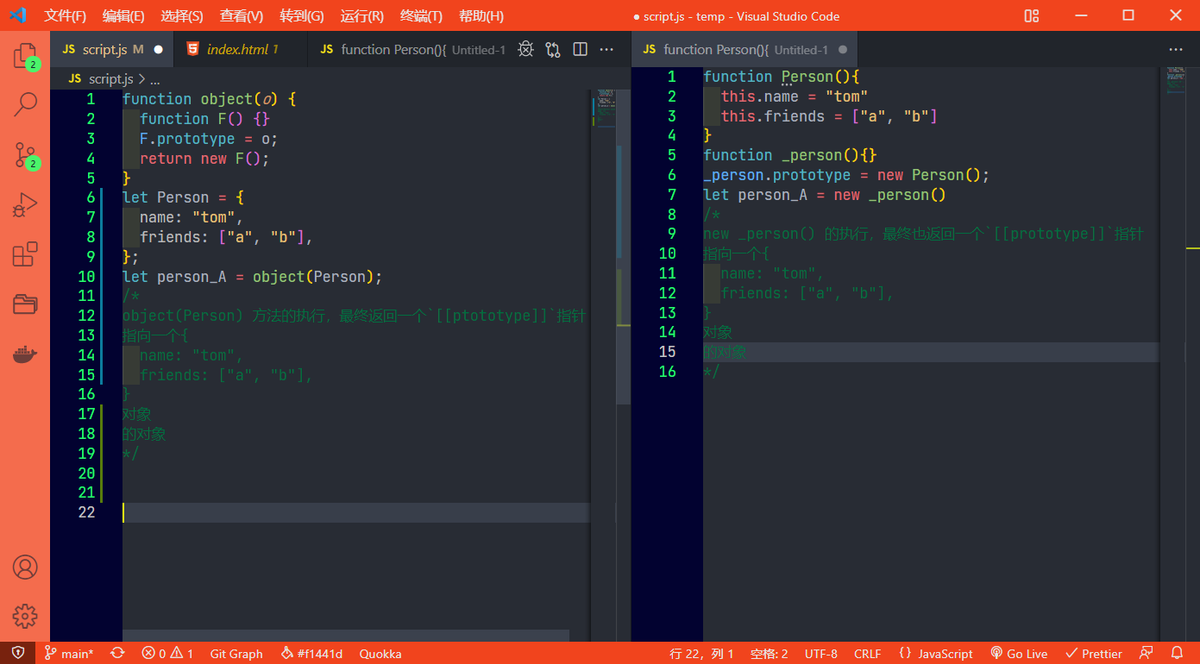Open the Extensions view icon
Image resolution: width=1200 pixels, height=664 pixels.
pos(25,255)
